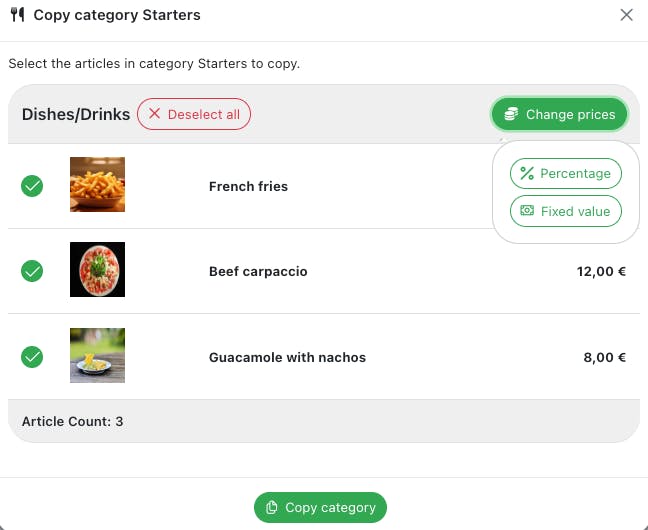Click the banknote icon beside Fixed value

[527, 211]
